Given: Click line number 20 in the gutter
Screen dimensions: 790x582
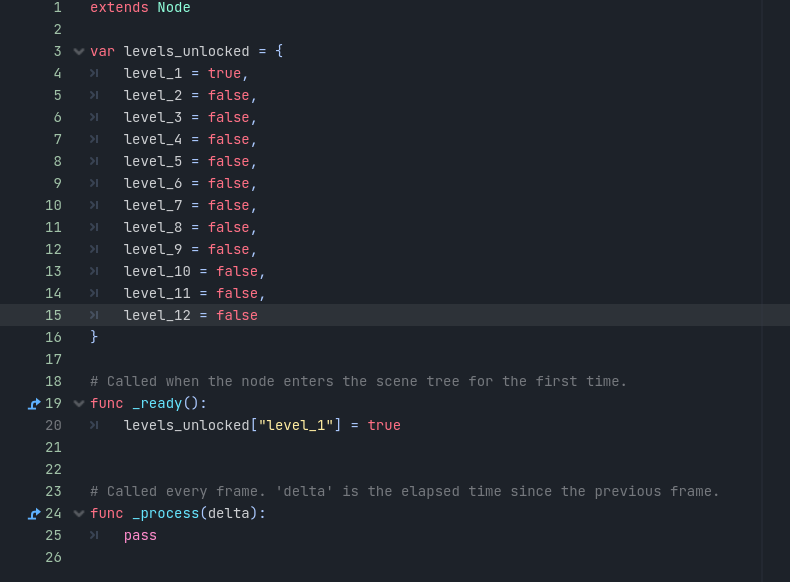Looking at the screenshot, I should 53,425.
